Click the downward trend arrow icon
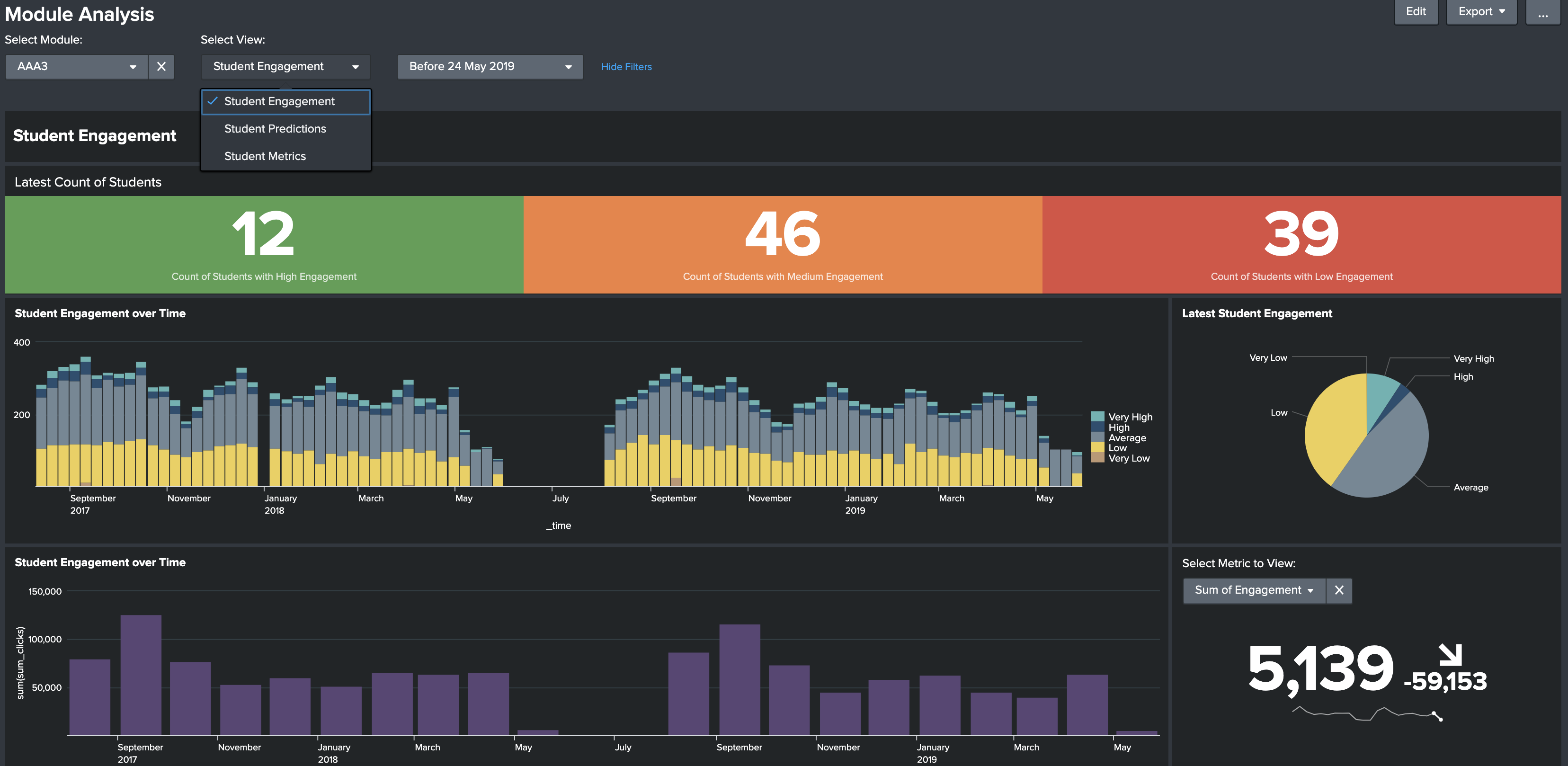The image size is (1568, 766). pyautogui.click(x=1450, y=655)
